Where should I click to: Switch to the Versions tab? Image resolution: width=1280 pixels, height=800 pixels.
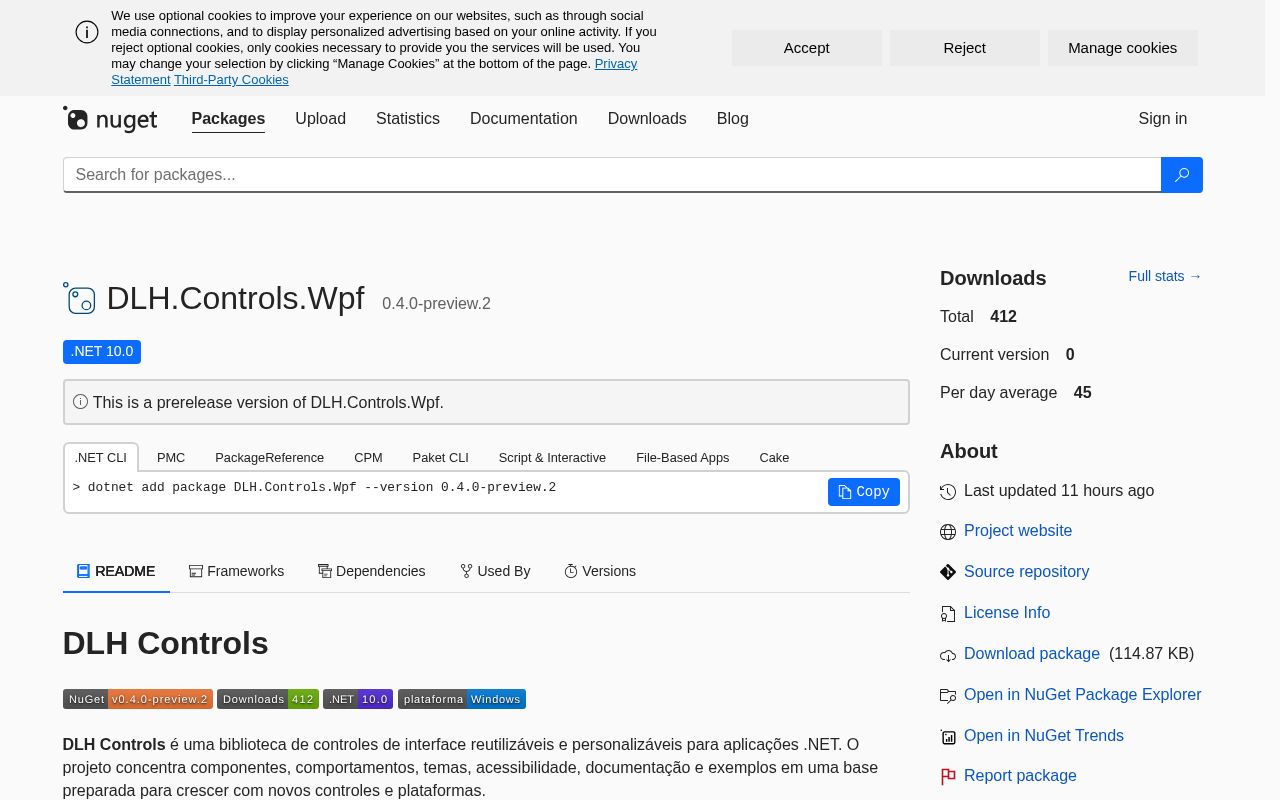600,571
